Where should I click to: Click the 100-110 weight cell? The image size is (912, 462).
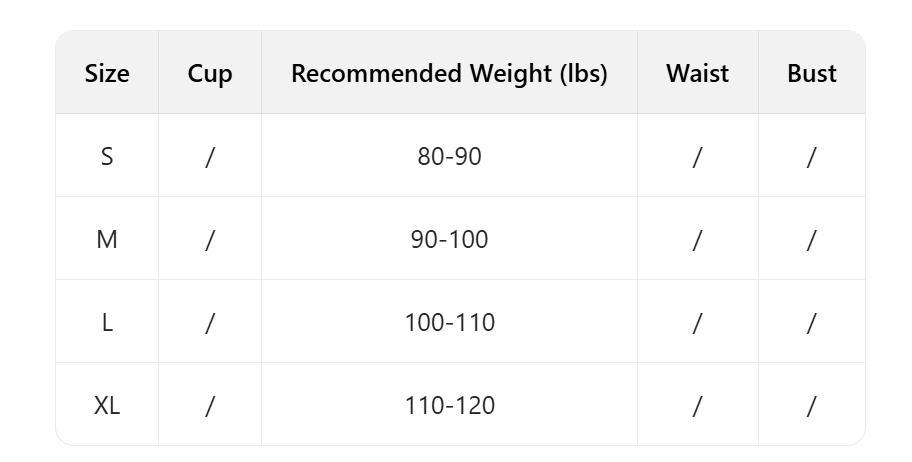[449, 322]
